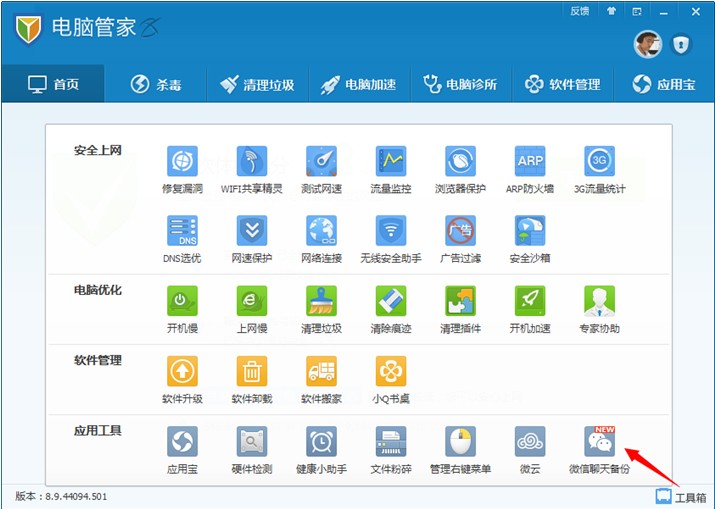Open 文件粉碎 file shredder tool
The height and width of the screenshot is (509, 715).
[x=391, y=441]
